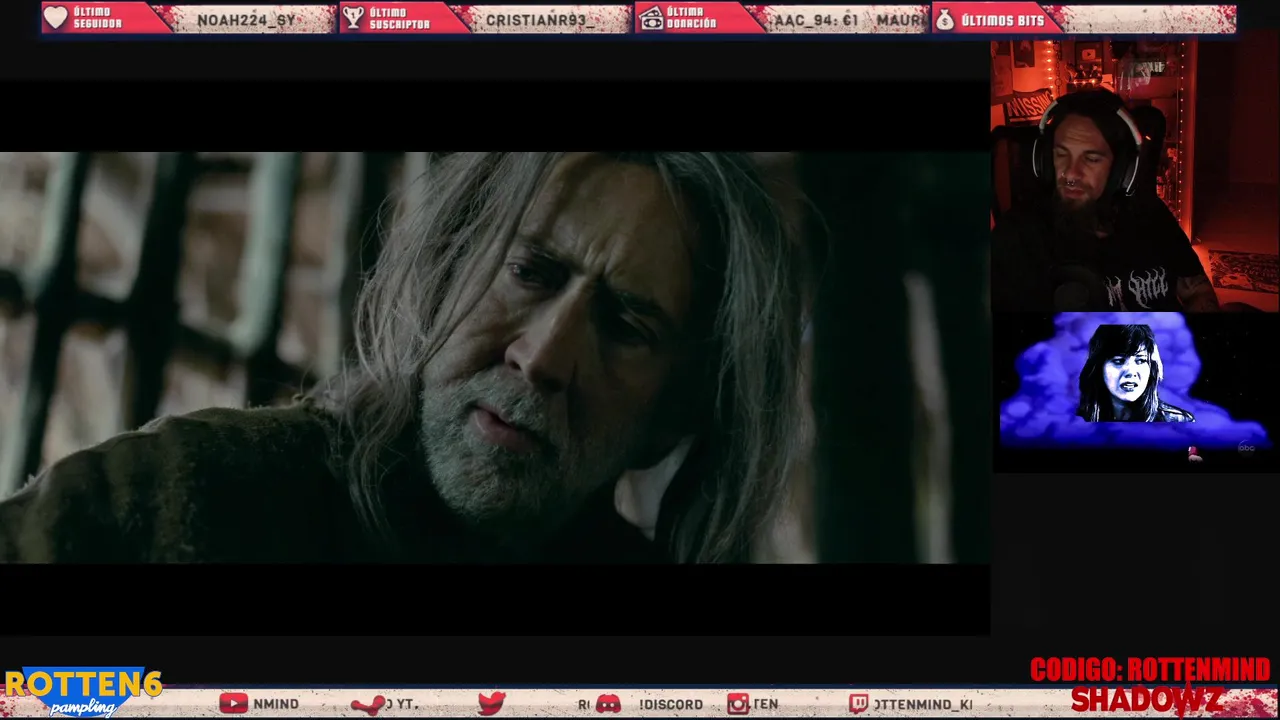Click the red SHADOWZ text
This screenshot has width=1280, height=720.
1146,700
